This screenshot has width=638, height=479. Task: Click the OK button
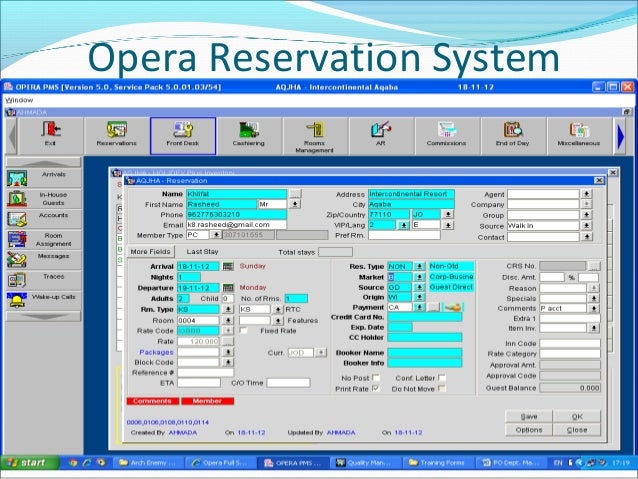coord(577,417)
